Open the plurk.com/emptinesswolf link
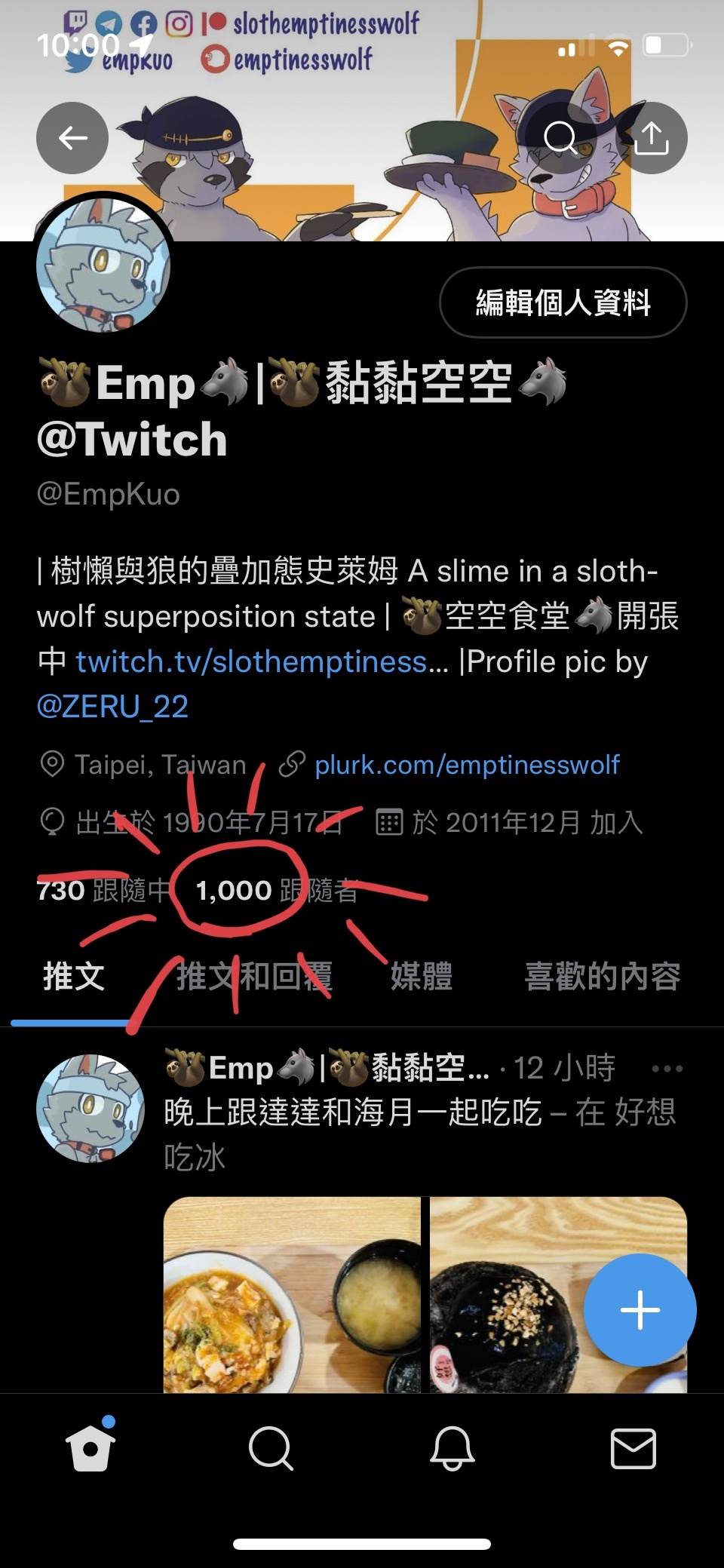This screenshot has width=724, height=1568. click(467, 765)
